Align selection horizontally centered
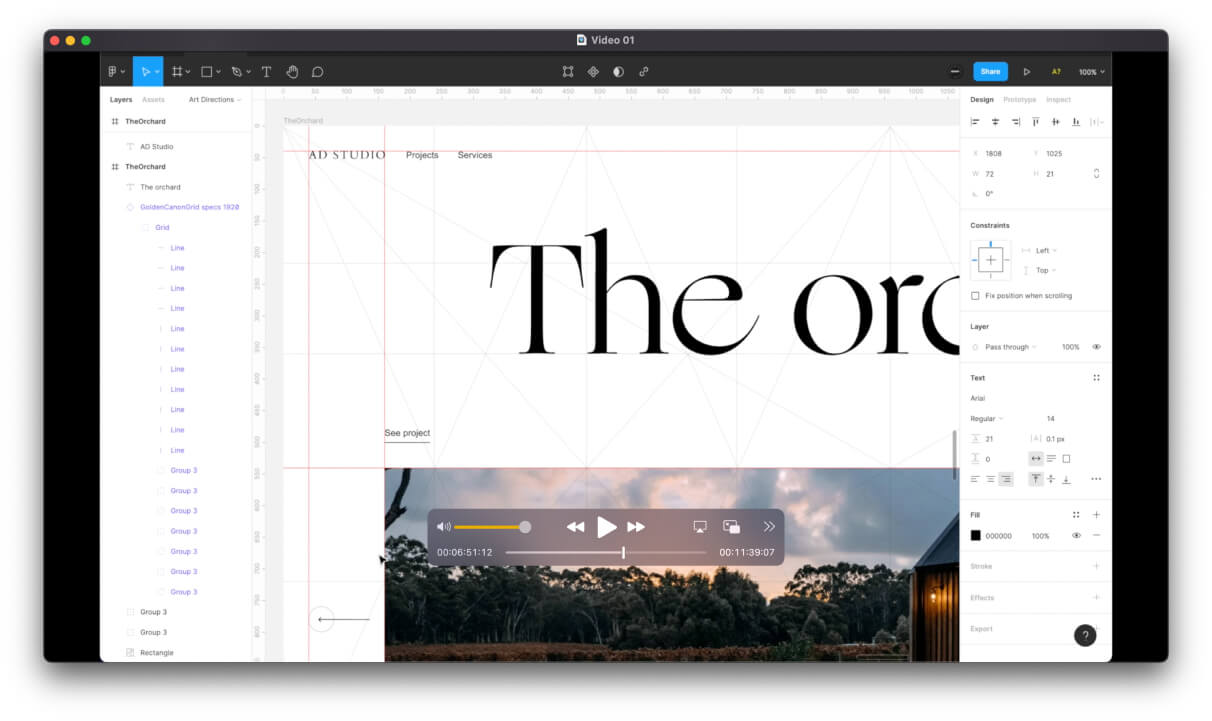 (994, 121)
